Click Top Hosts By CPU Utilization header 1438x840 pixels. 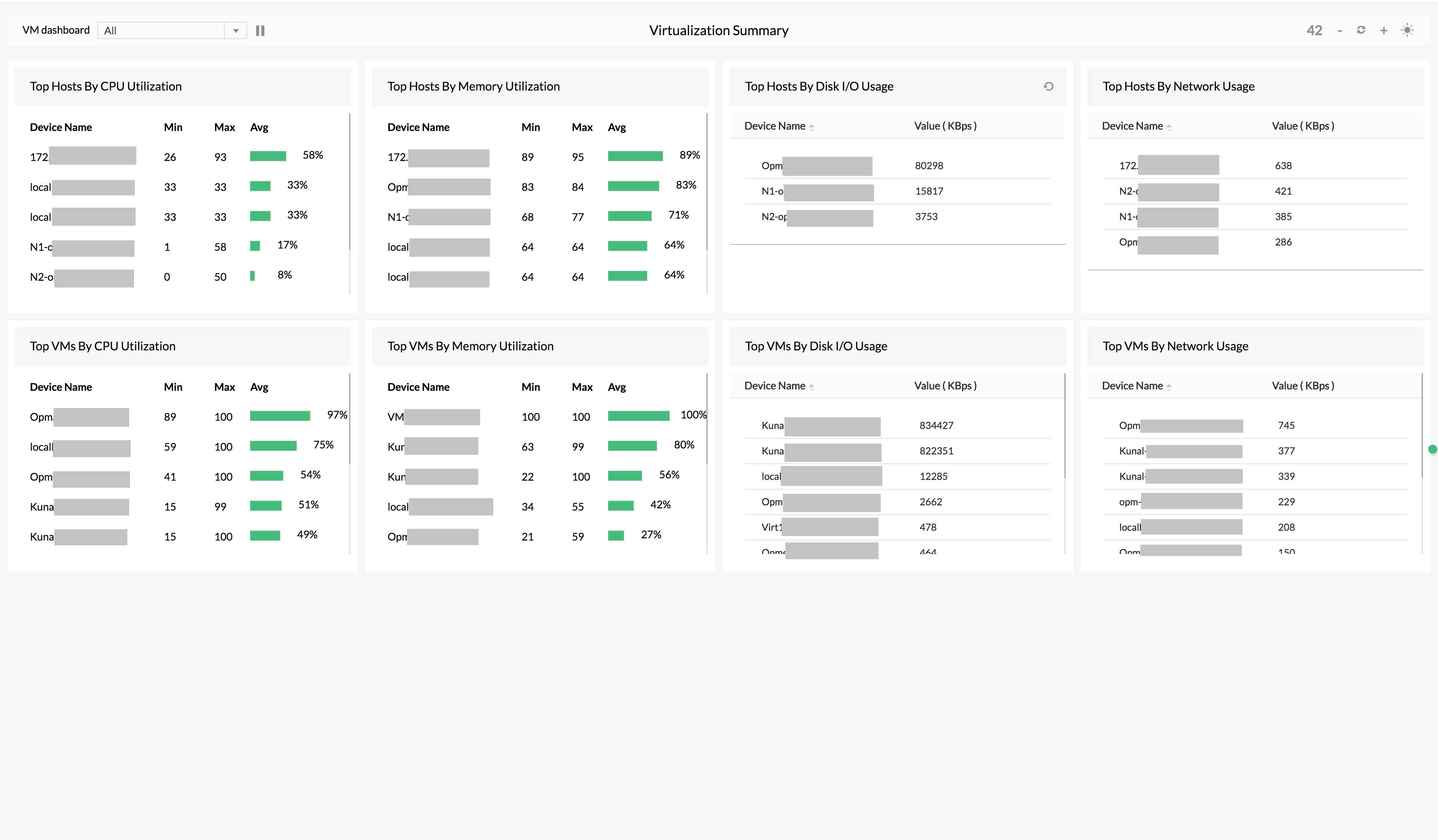tap(106, 87)
